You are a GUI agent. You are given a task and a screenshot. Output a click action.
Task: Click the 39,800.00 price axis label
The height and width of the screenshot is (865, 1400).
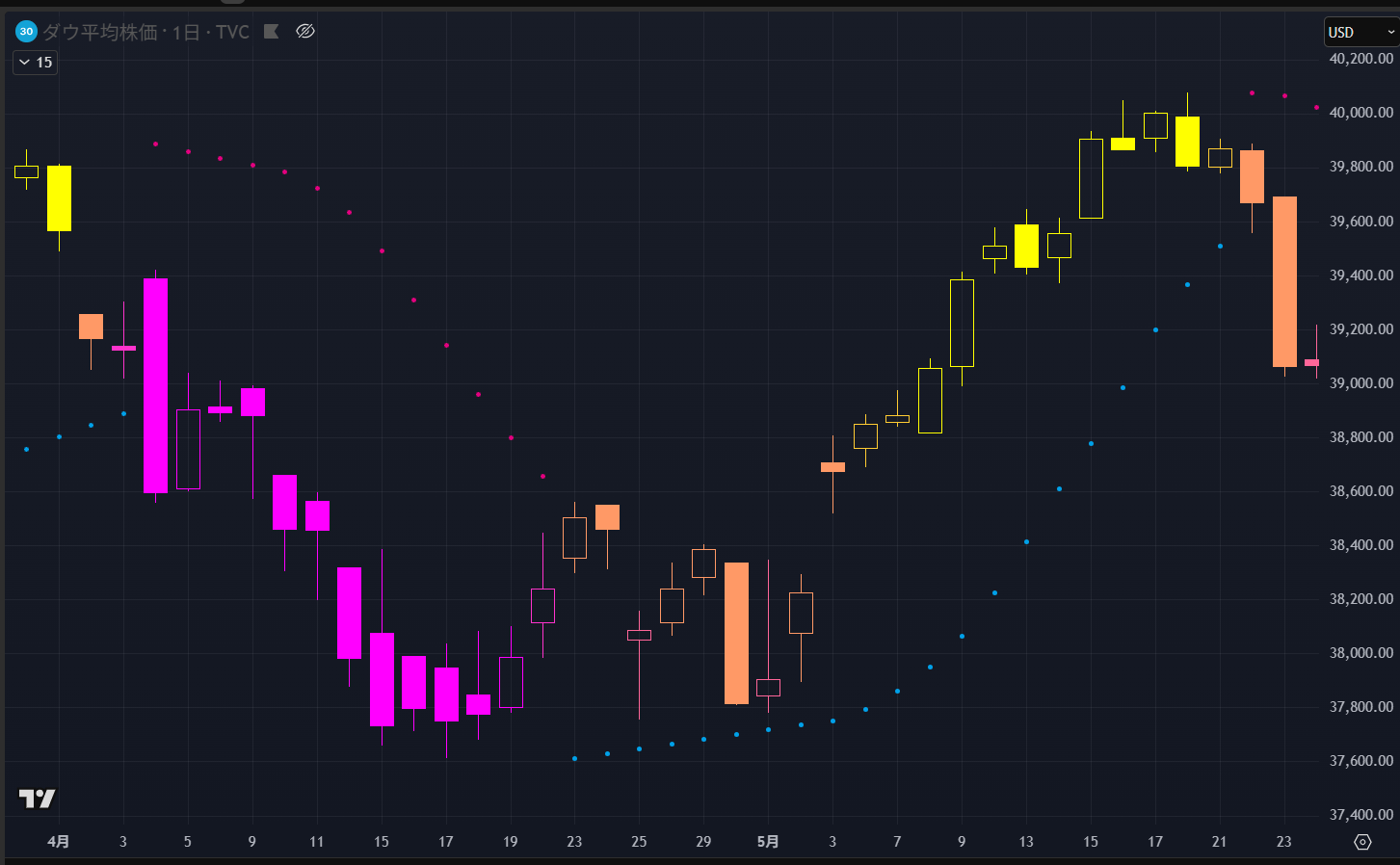1361,167
